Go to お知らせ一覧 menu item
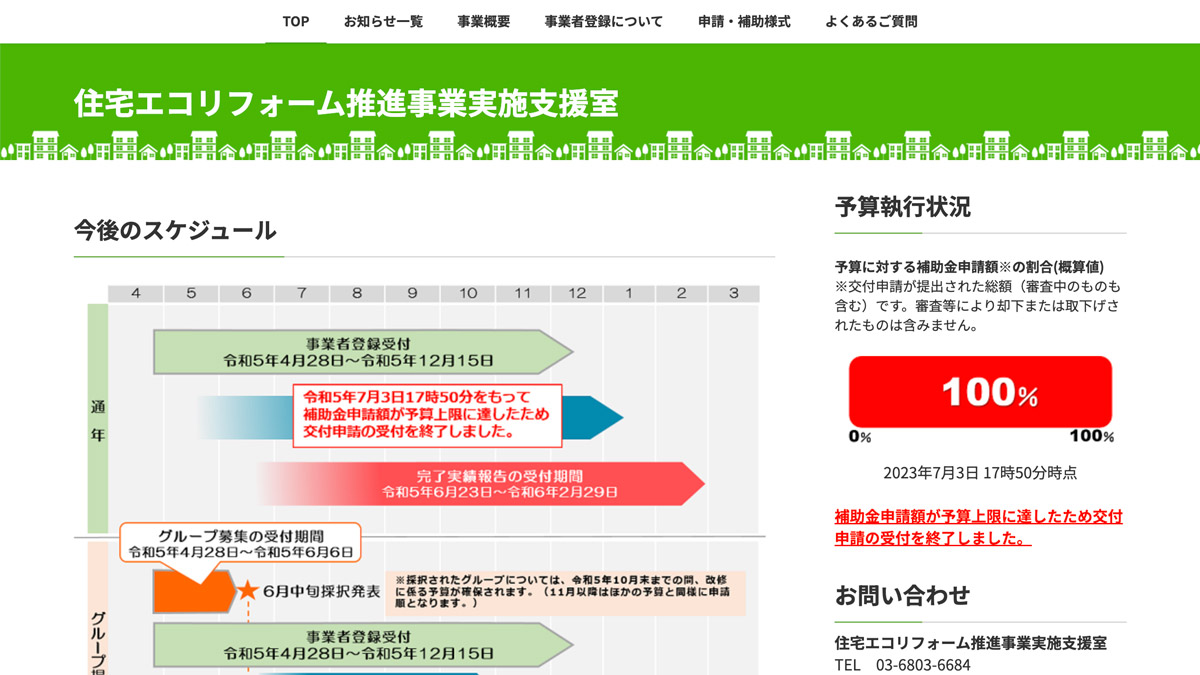The height and width of the screenshot is (675, 1200). (383, 21)
